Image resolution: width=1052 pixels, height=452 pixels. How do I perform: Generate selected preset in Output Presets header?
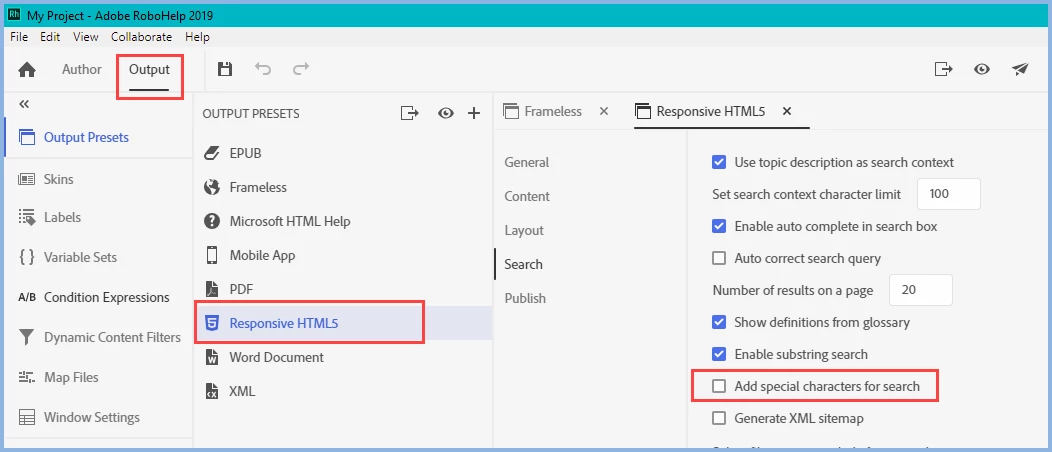click(409, 113)
